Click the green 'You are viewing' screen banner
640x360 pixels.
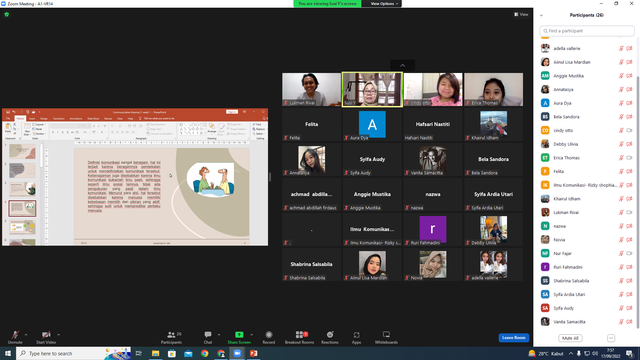point(327,4)
